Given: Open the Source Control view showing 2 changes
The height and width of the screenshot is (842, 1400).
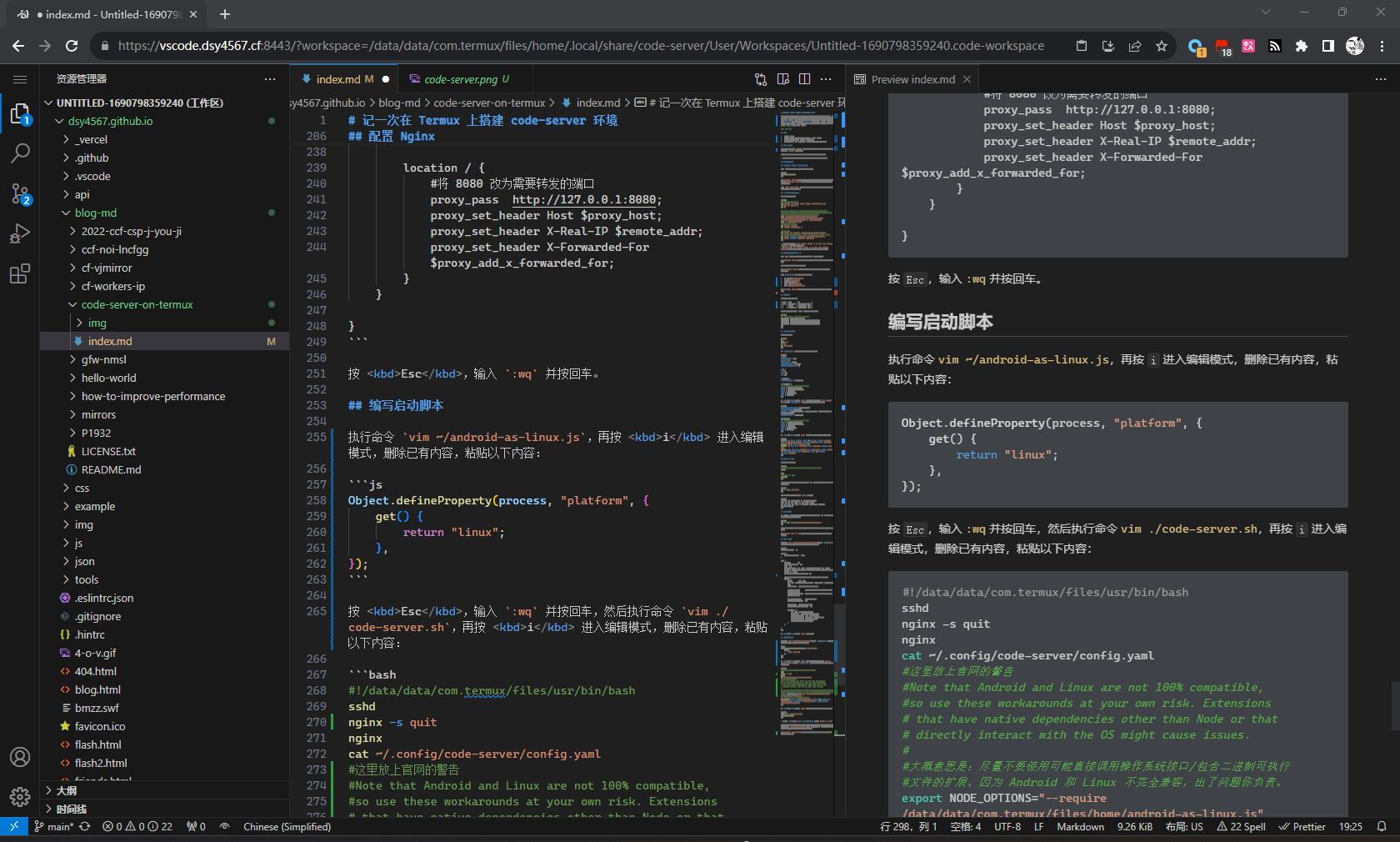Looking at the screenshot, I should 20,193.
